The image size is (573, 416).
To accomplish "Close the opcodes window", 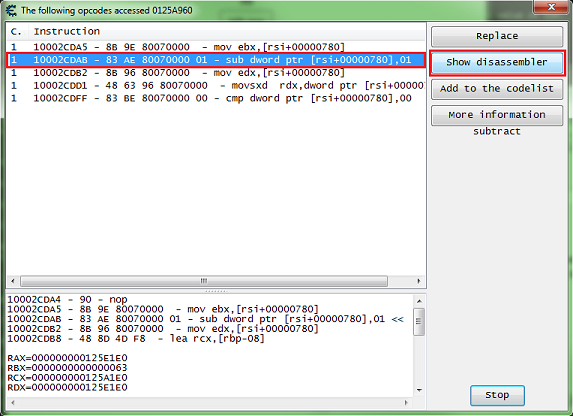I will (x=551, y=7).
